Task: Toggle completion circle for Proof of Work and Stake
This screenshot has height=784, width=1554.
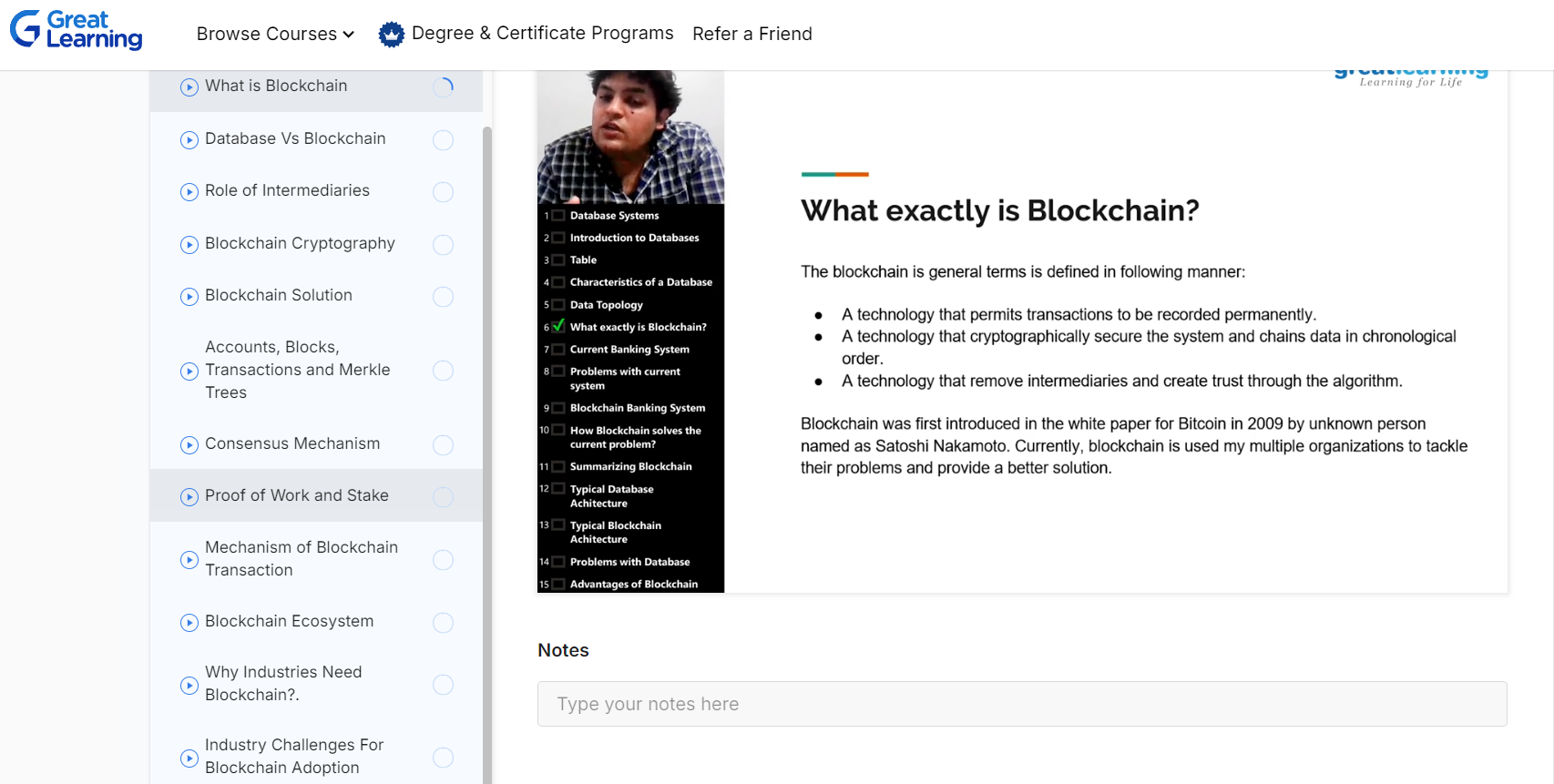Action: [x=444, y=497]
